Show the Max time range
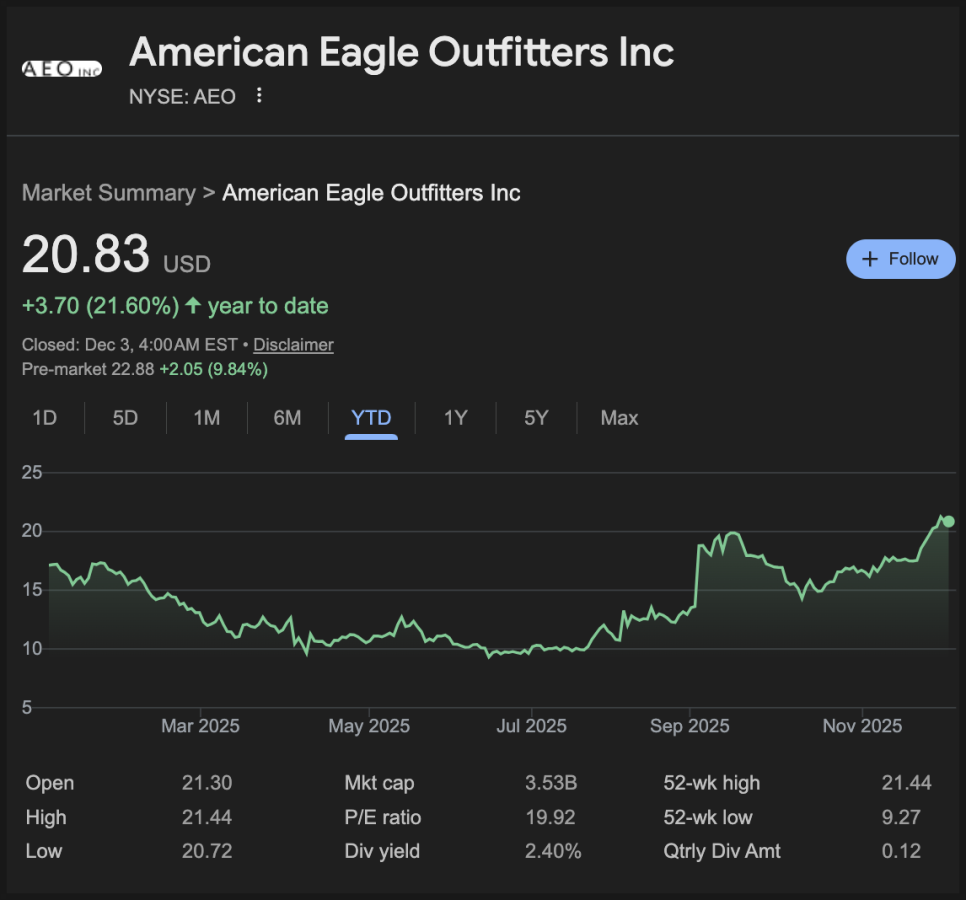Image resolution: width=966 pixels, height=900 pixels. 619,418
